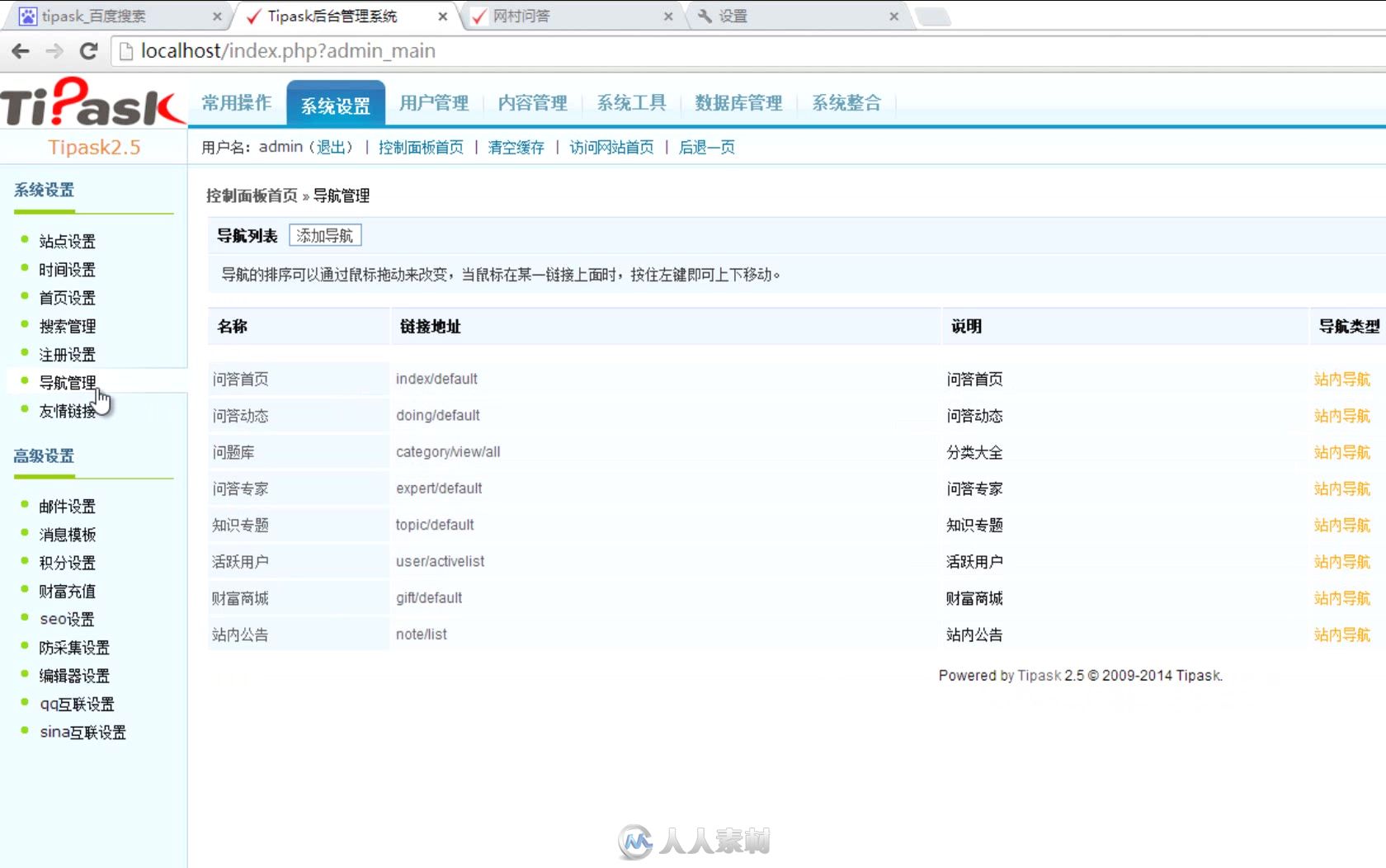Open seo设置 in sidebar
This screenshot has width=1386, height=868.
point(67,620)
